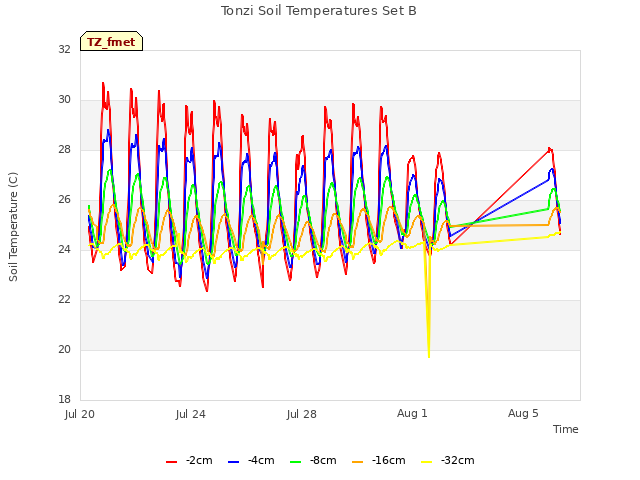640x480 pixels.
Task: Click the chart title Tonzi Soil Temperatures Set B
Action: pos(319,11)
